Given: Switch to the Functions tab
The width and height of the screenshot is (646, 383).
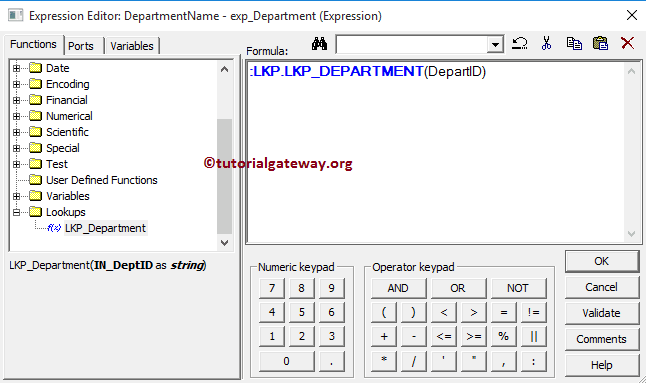Looking at the screenshot, I should pos(33,44).
